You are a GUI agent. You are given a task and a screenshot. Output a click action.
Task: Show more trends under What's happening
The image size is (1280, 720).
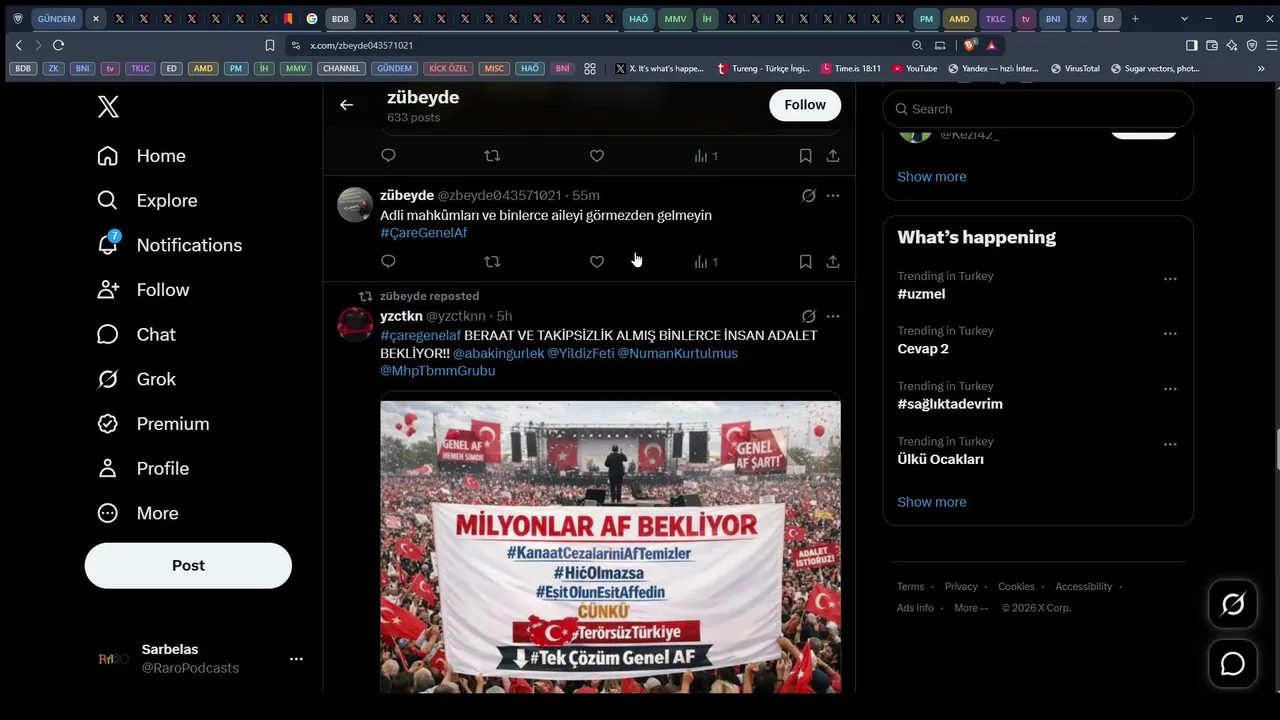click(x=932, y=502)
